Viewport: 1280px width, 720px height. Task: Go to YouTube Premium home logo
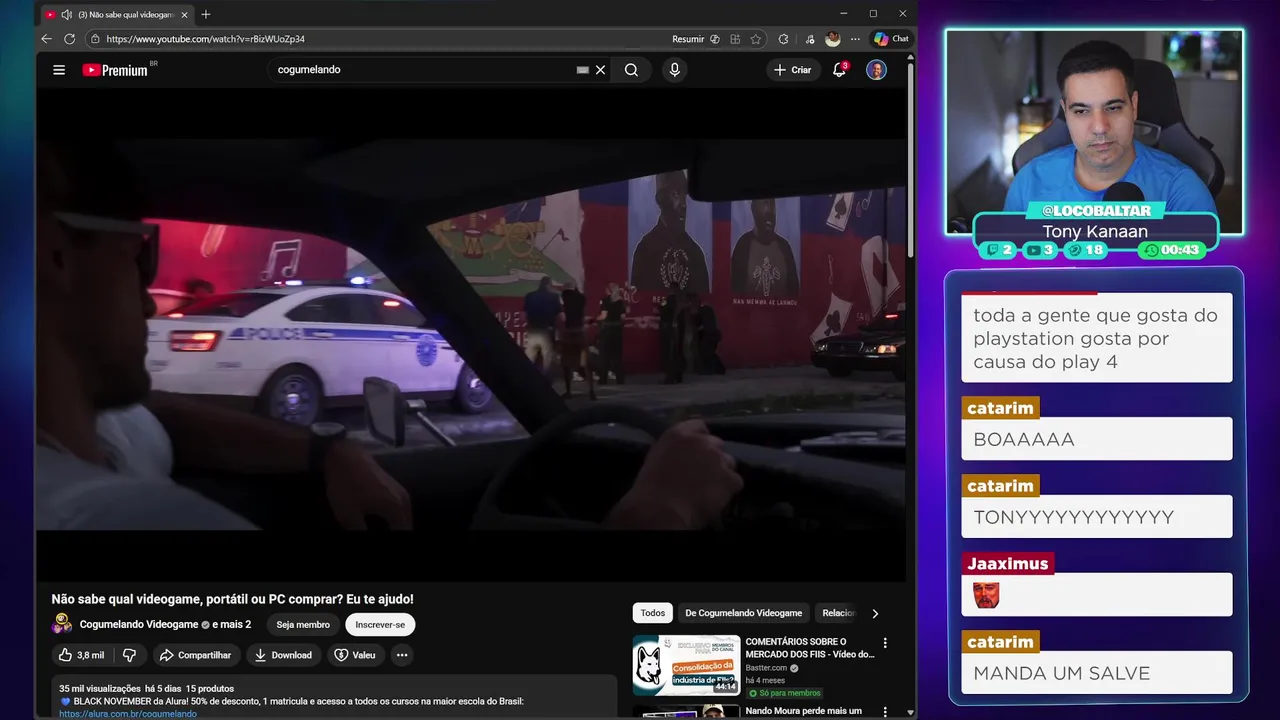coord(116,70)
